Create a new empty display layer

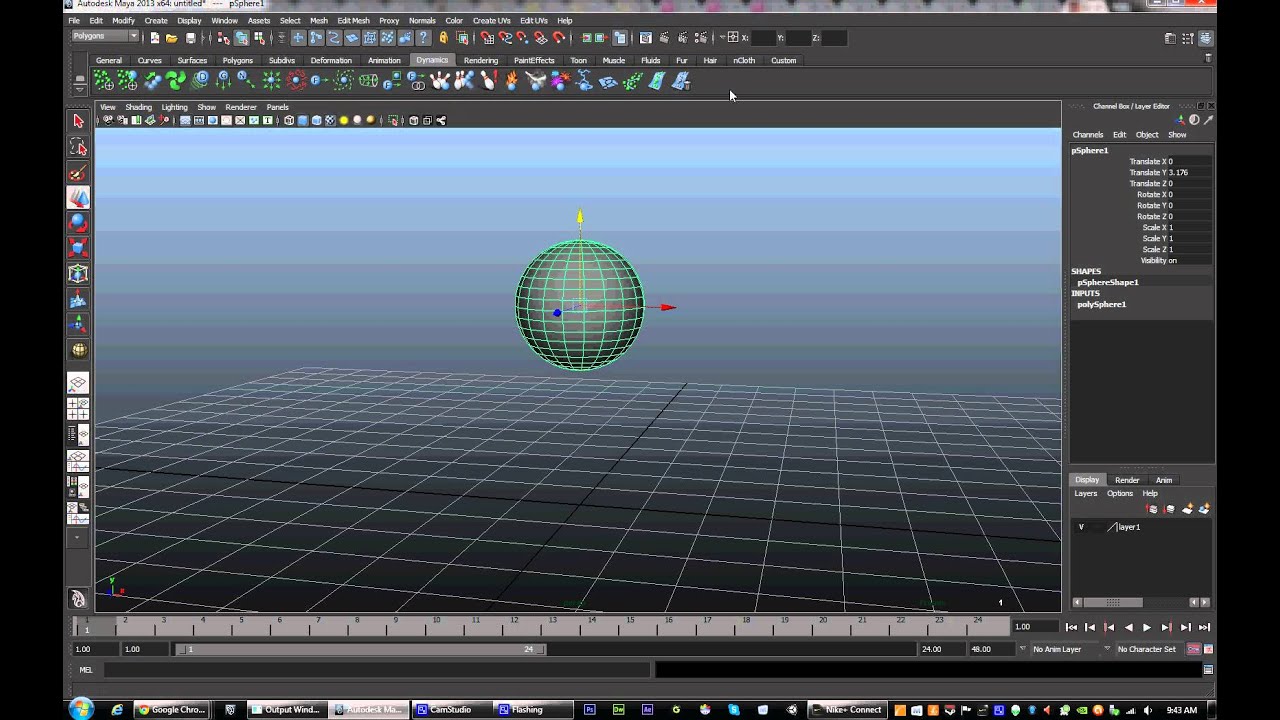(1187, 509)
